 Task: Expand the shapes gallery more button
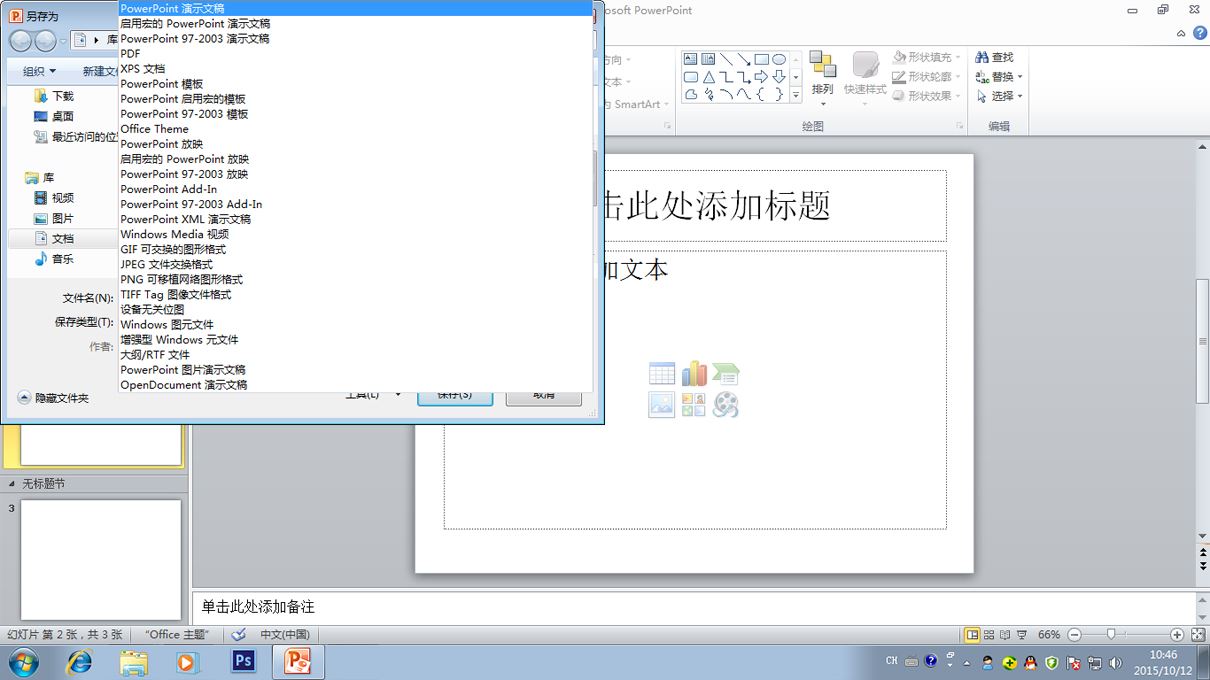click(x=796, y=95)
